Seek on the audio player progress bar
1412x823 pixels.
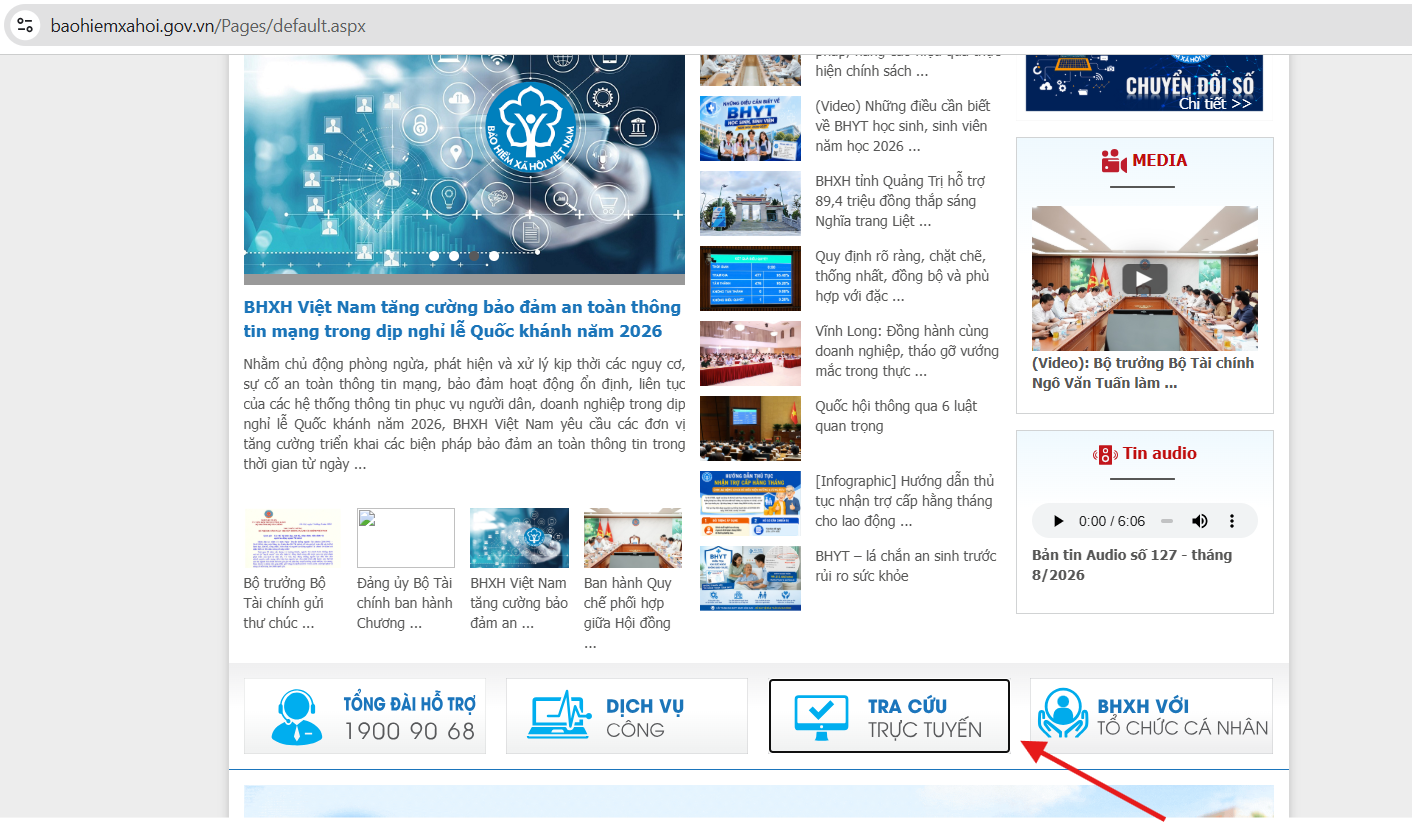point(1166,521)
